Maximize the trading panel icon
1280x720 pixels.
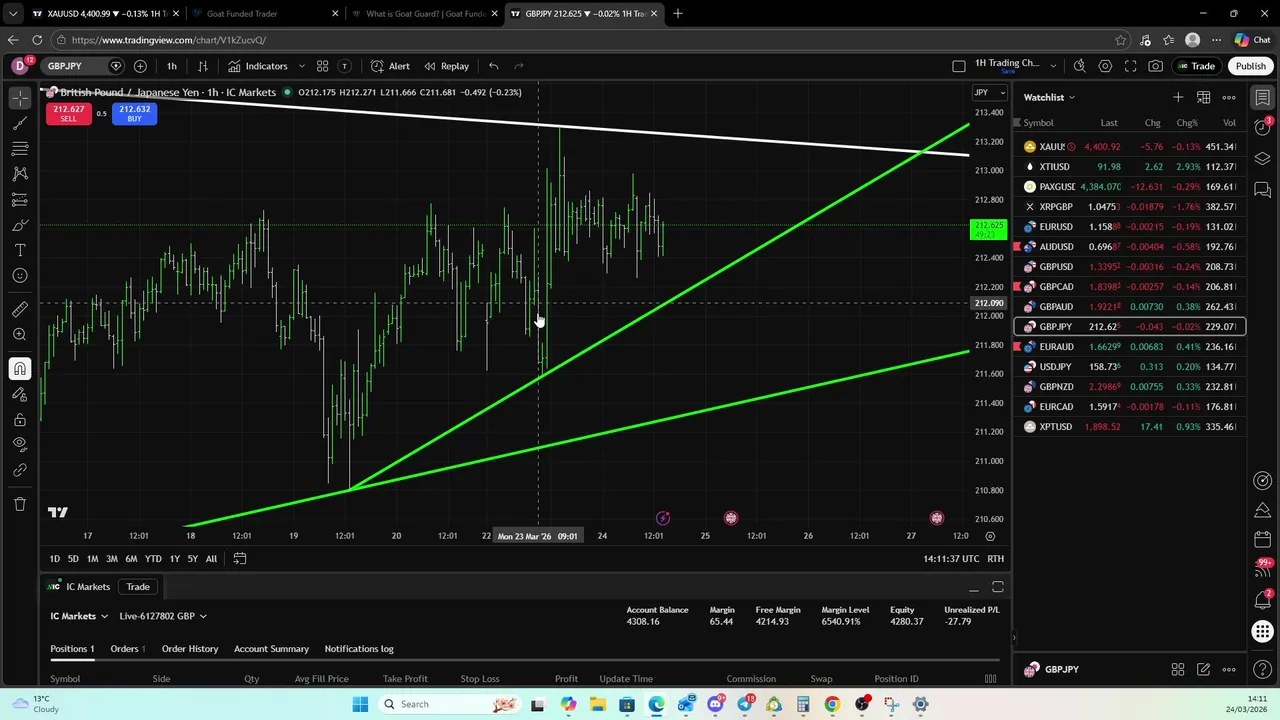997,587
